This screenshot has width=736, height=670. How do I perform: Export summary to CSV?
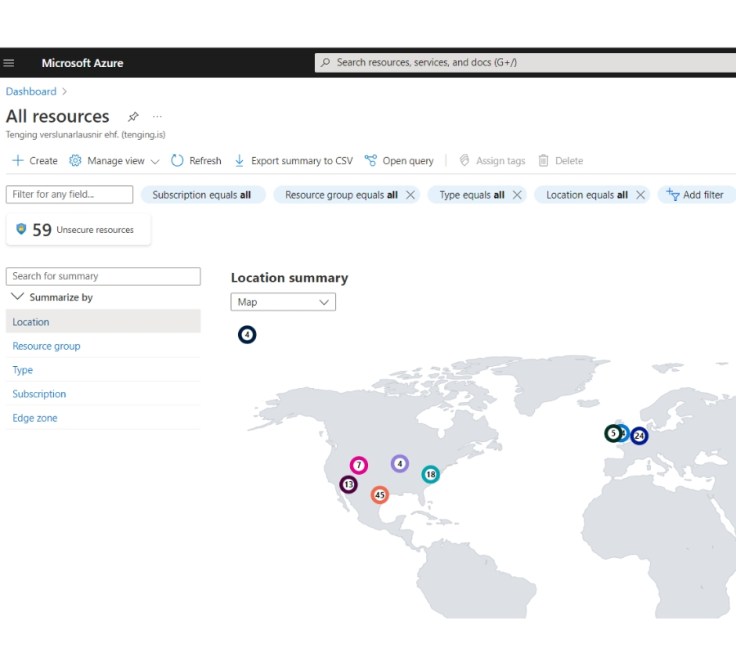click(293, 161)
